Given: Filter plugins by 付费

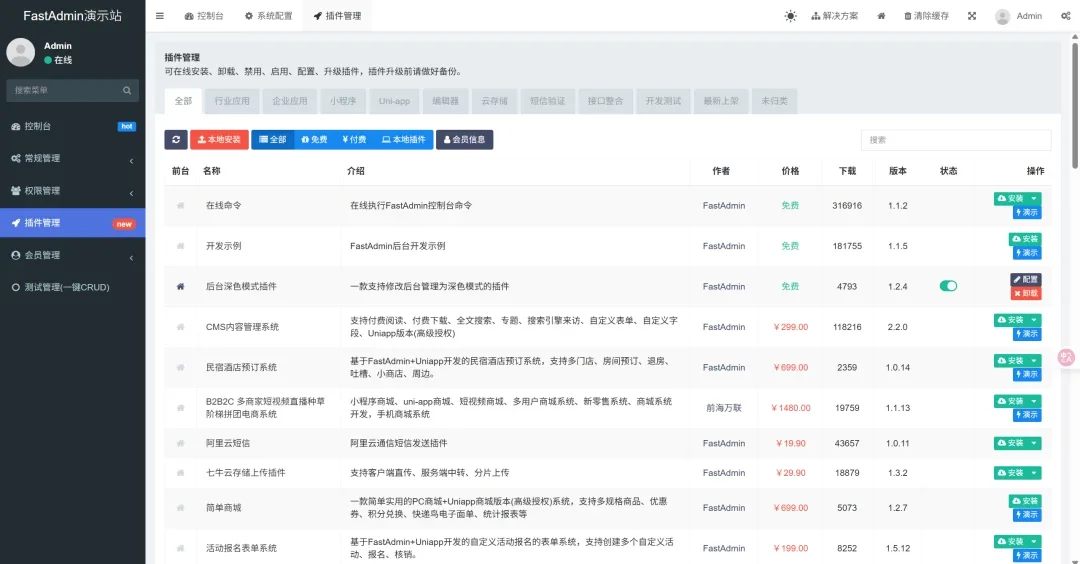Looking at the screenshot, I should point(354,139).
